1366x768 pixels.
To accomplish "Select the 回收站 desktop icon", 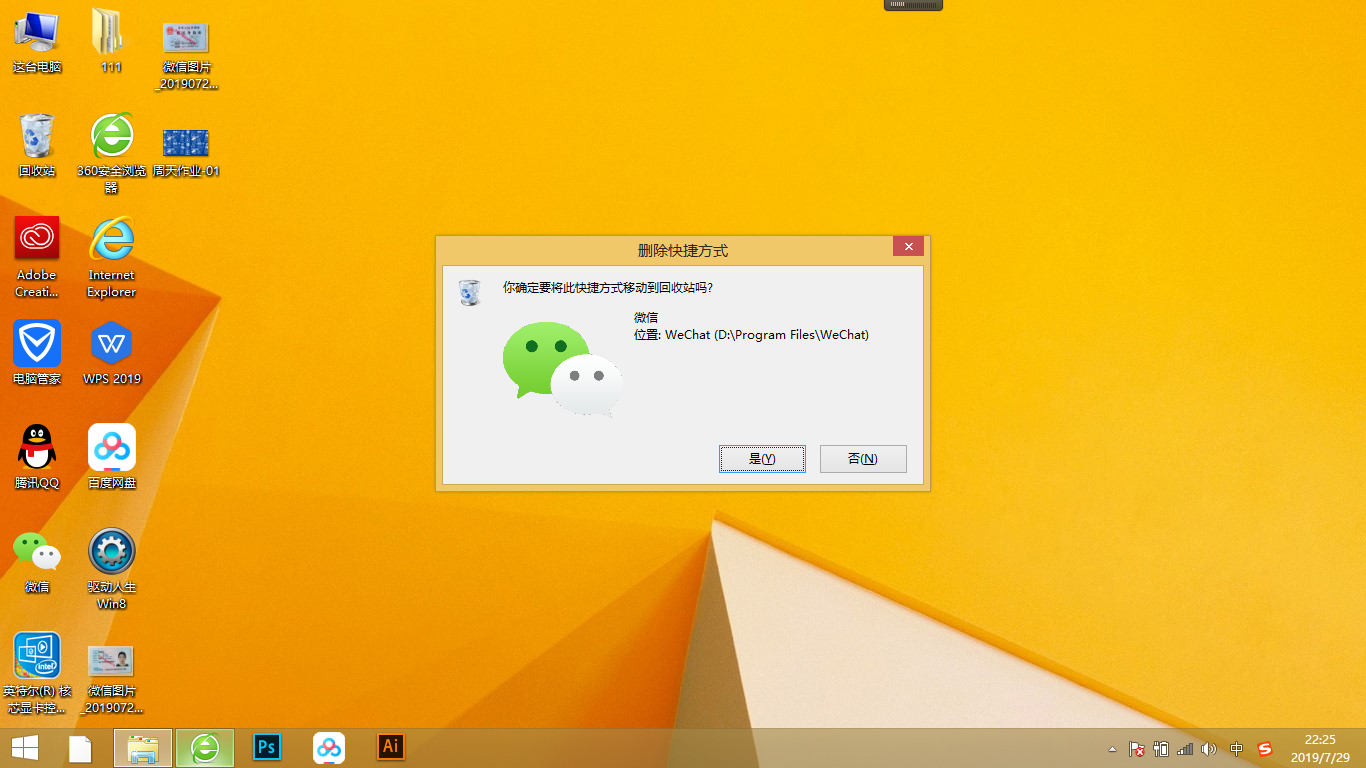I will pyautogui.click(x=37, y=145).
